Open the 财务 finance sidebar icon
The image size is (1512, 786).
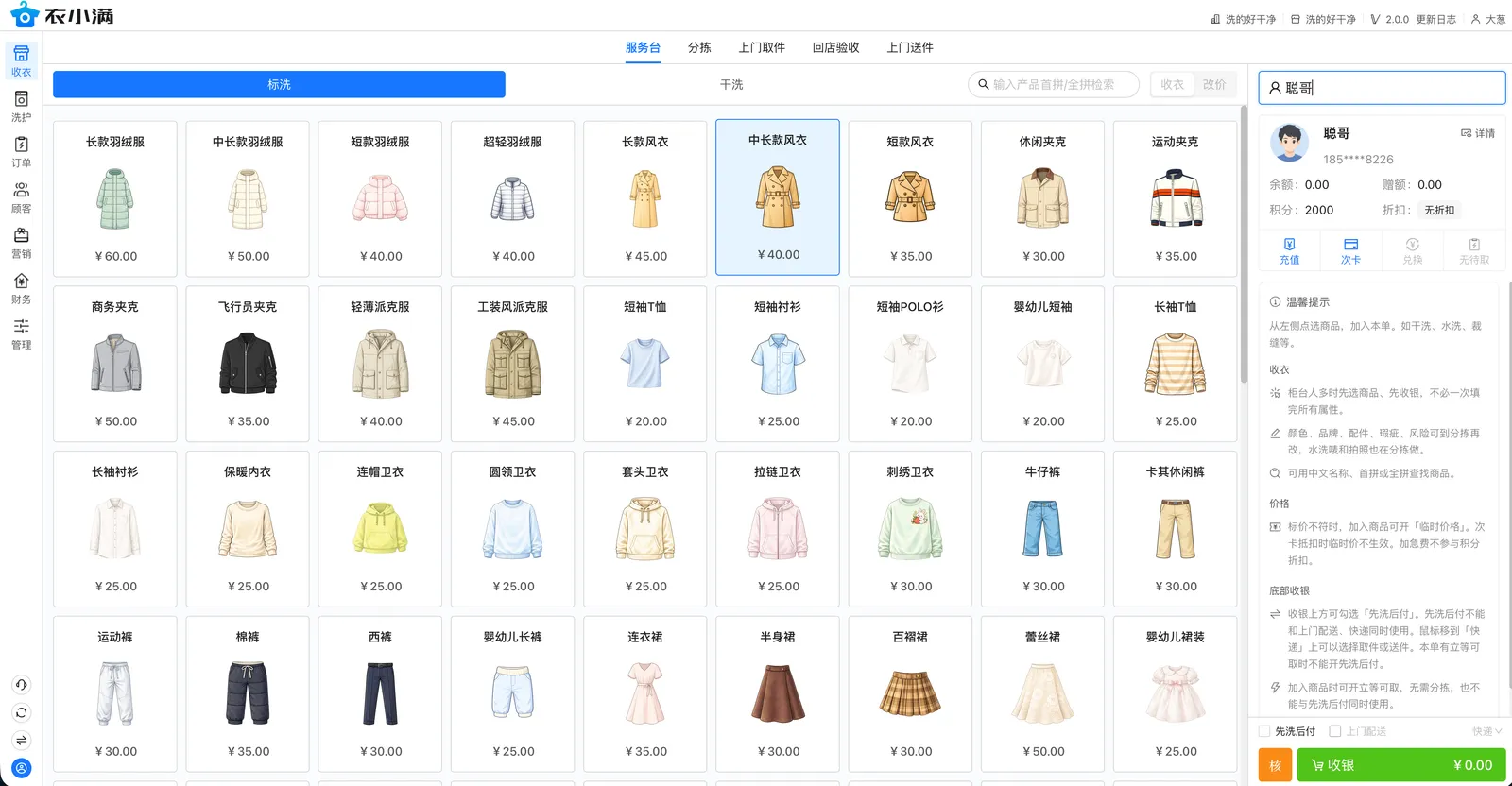click(x=21, y=287)
